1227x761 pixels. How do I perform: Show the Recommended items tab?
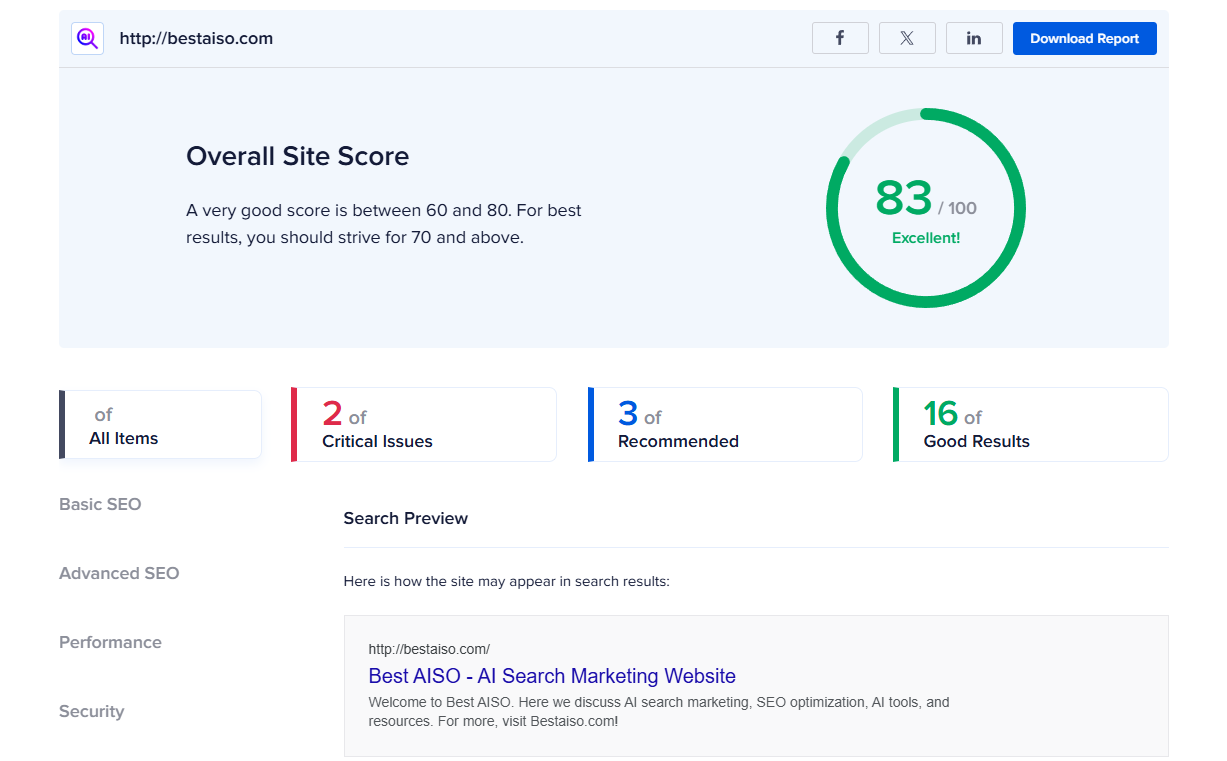[725, 425]
